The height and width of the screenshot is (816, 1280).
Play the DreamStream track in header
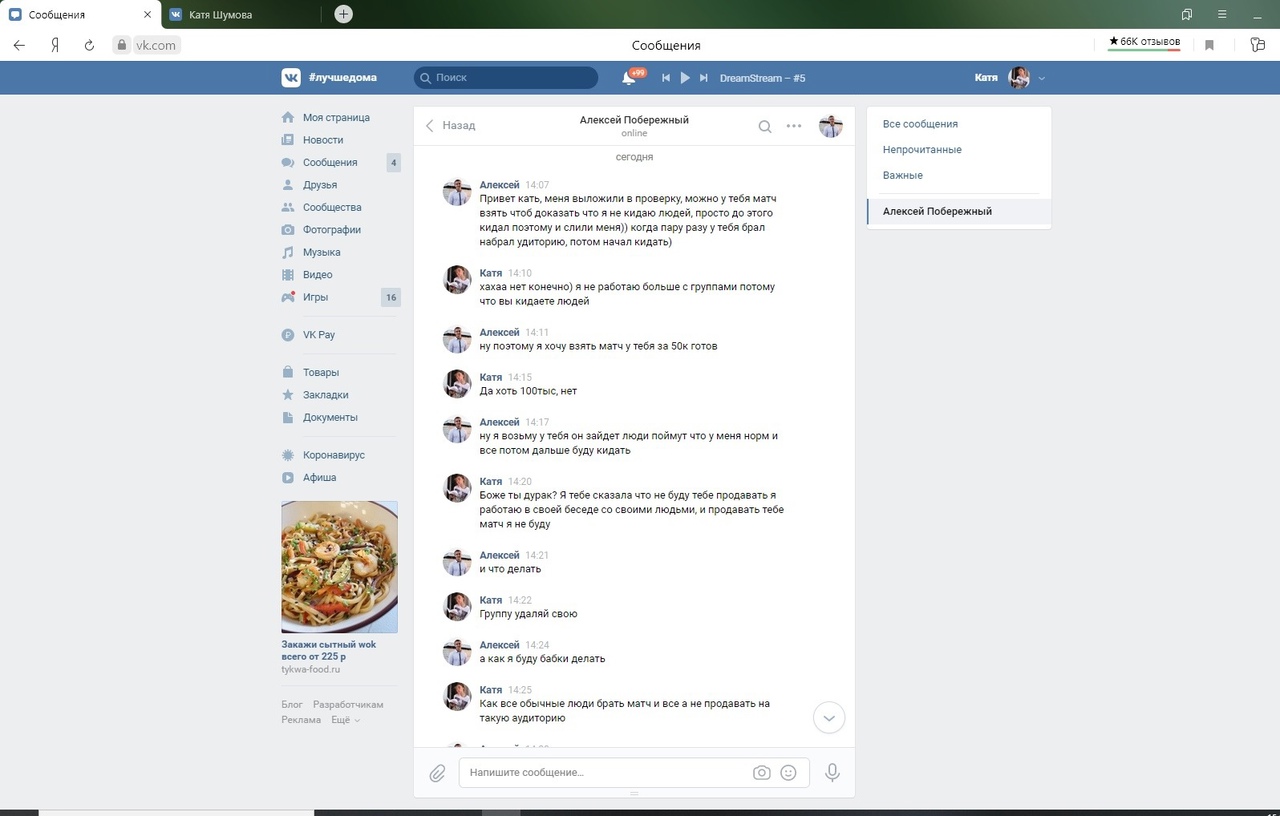(x=685, y=78)
